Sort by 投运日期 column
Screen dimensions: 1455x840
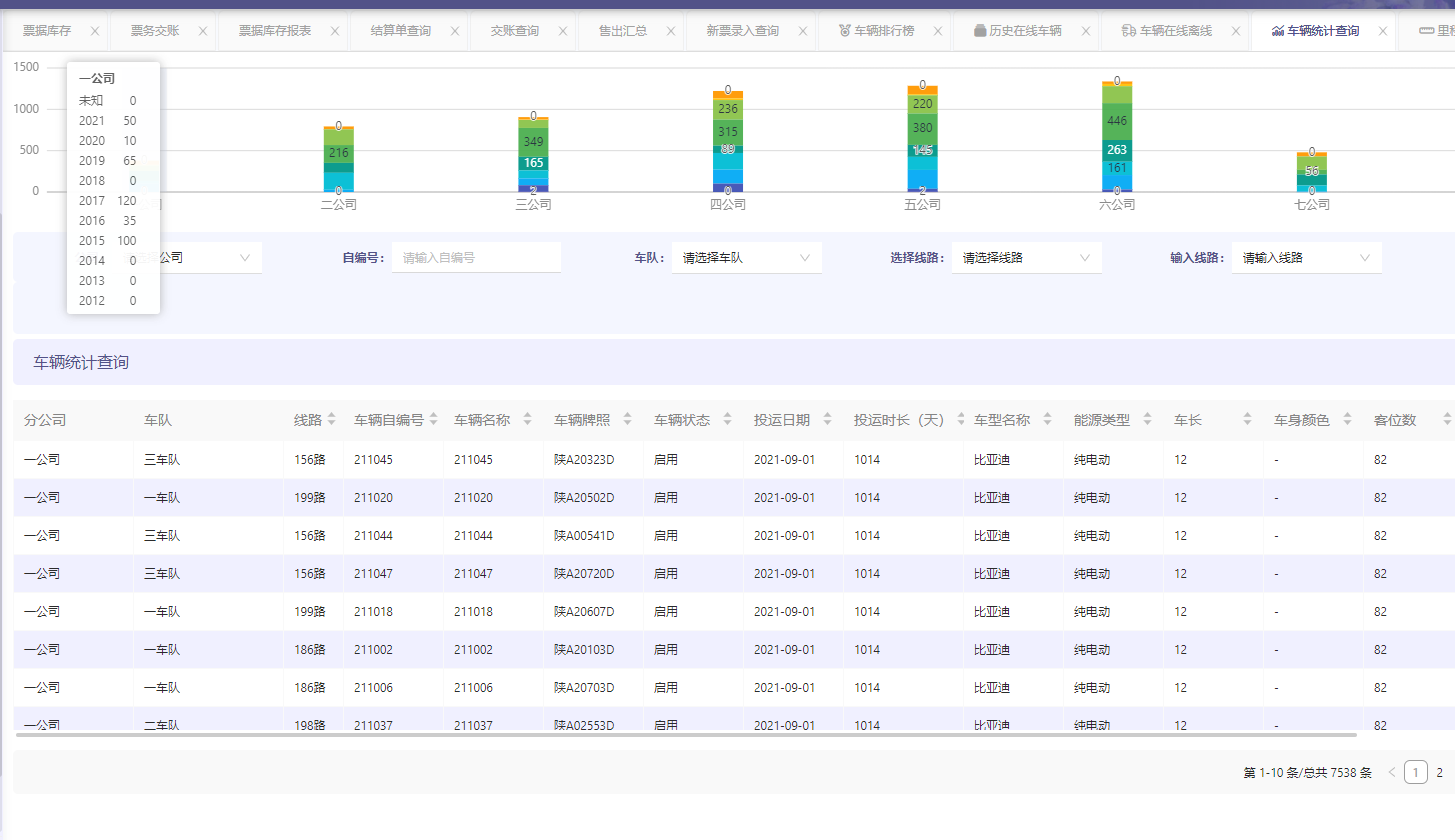pyautogui.click(x=828, y=420)
